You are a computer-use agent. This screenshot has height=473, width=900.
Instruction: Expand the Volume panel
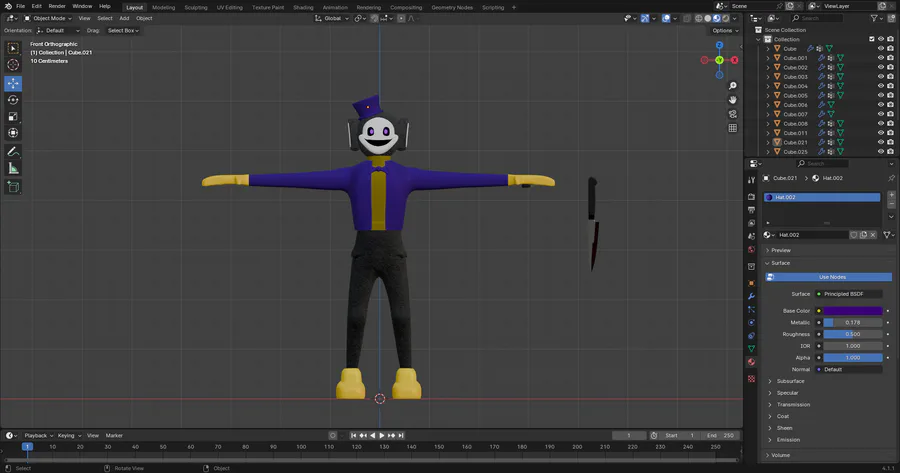[780, 455]
